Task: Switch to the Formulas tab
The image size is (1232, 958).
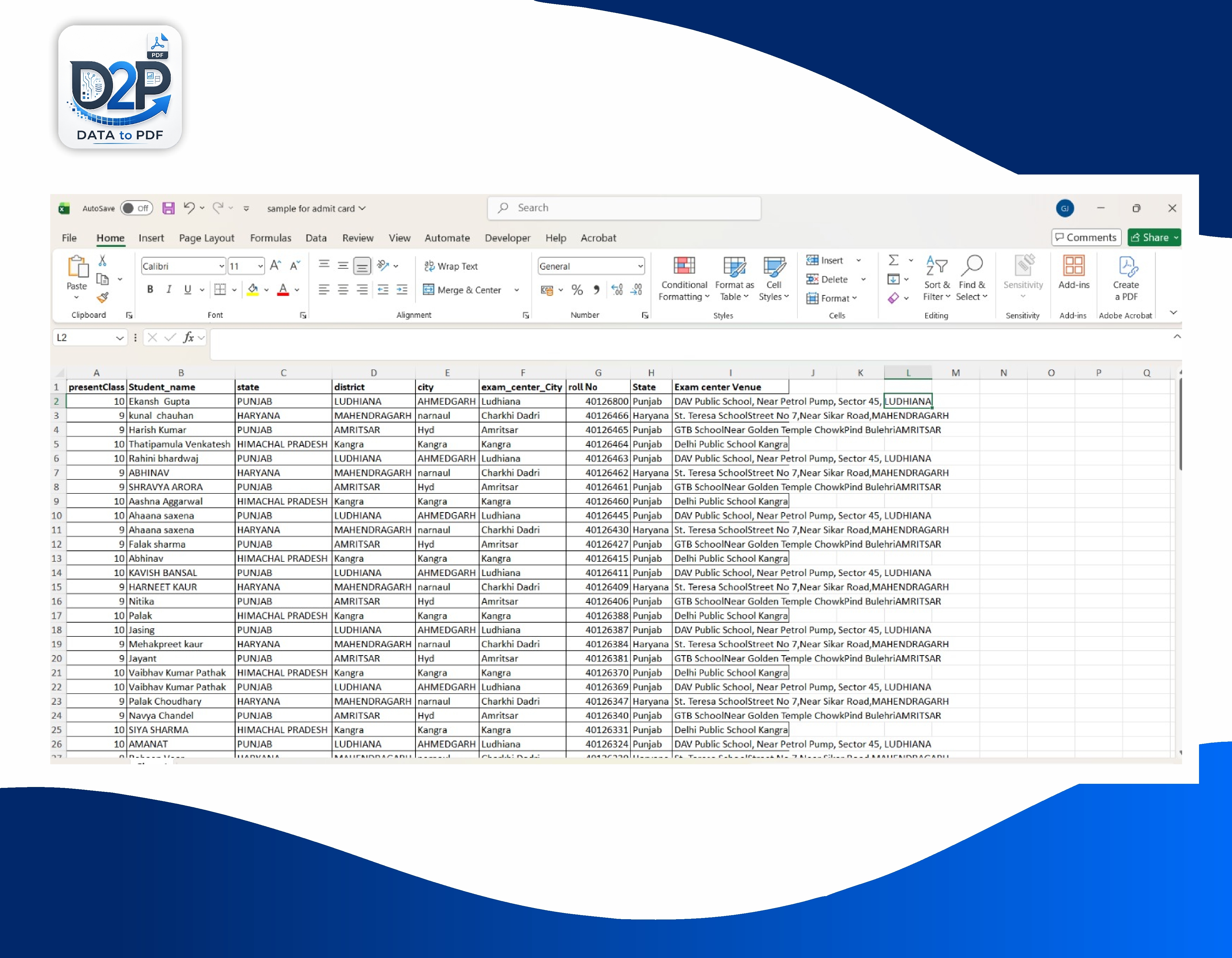Action: coord(271,238)
